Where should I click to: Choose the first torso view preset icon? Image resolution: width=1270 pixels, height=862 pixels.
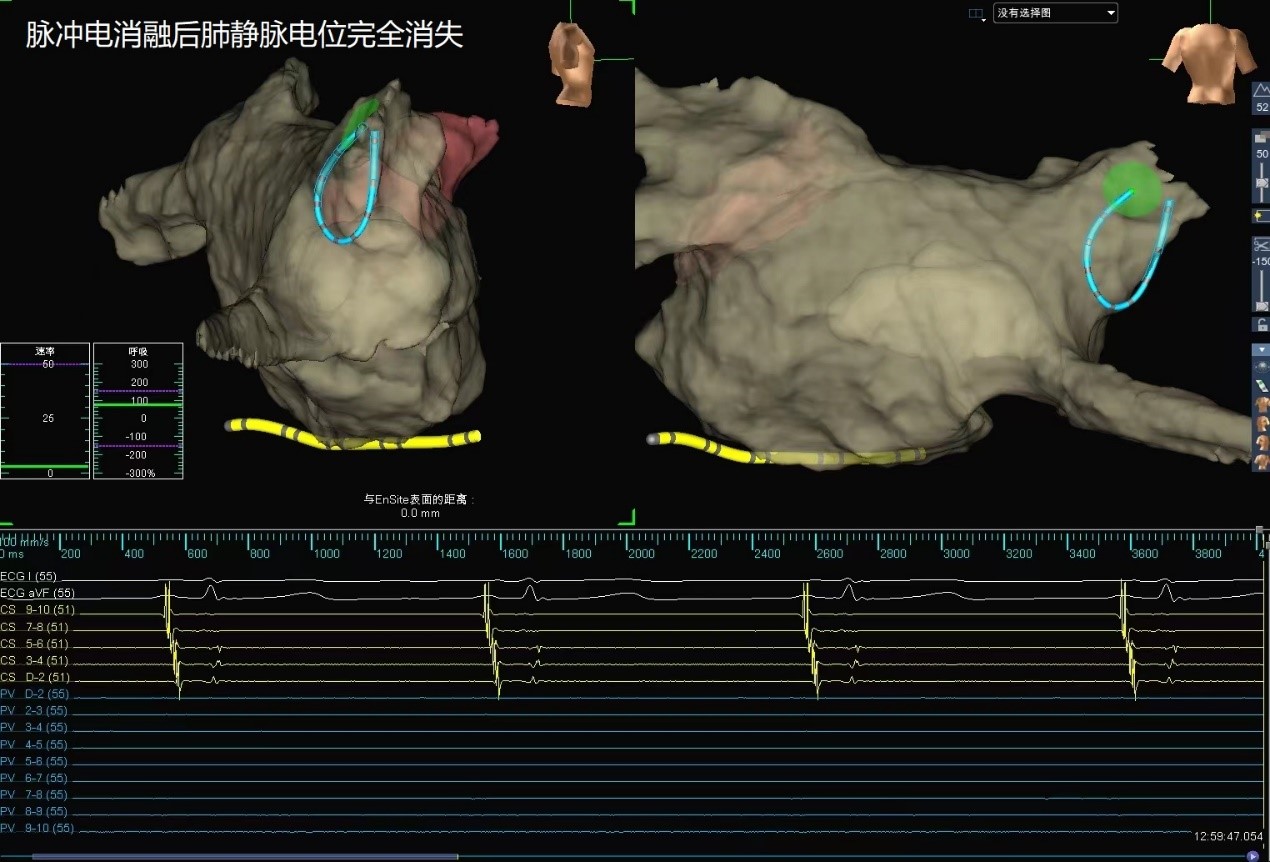pyautogui.click(x=1262, y=405)
